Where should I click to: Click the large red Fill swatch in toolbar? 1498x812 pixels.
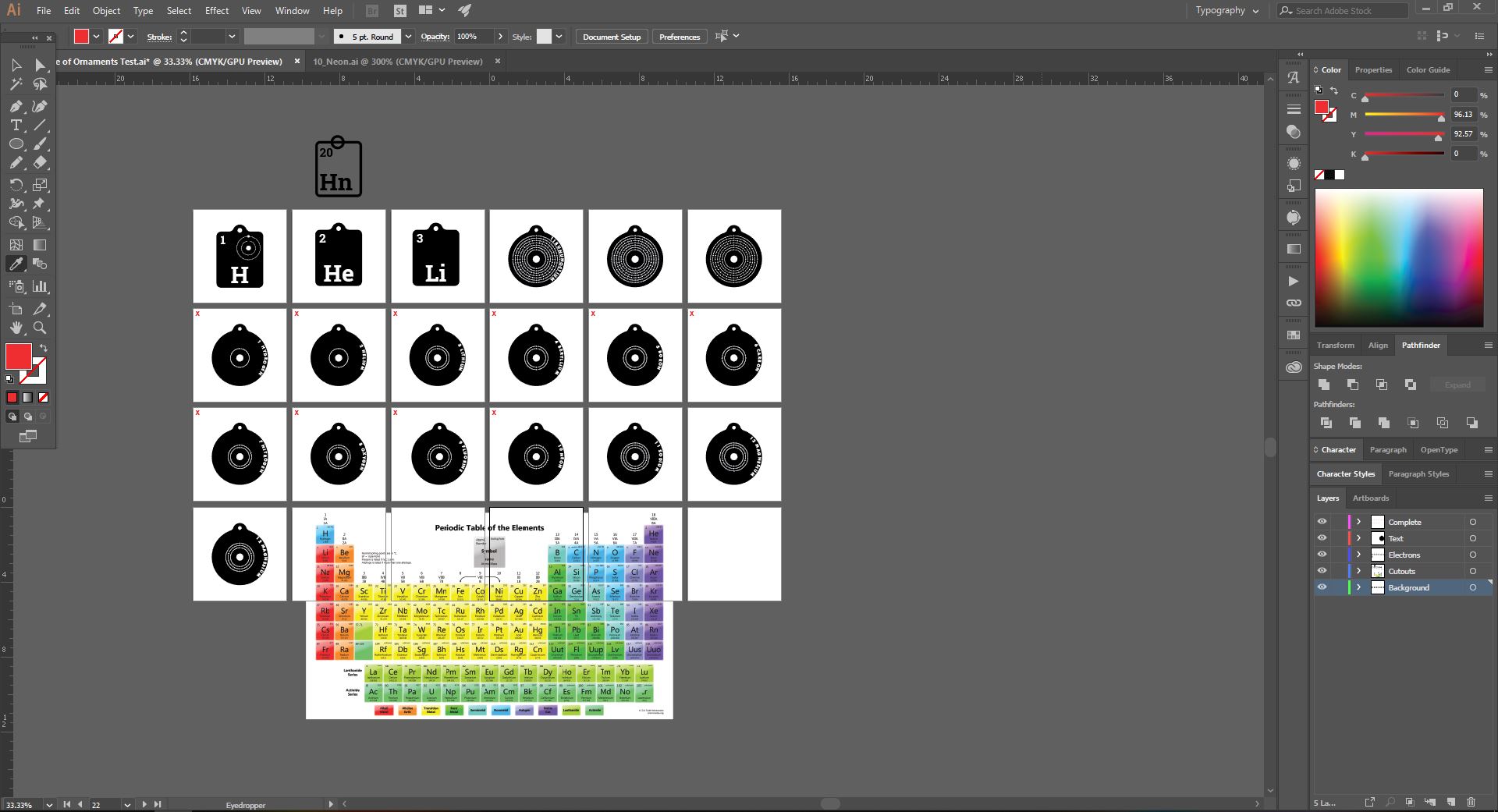(18, 356)
